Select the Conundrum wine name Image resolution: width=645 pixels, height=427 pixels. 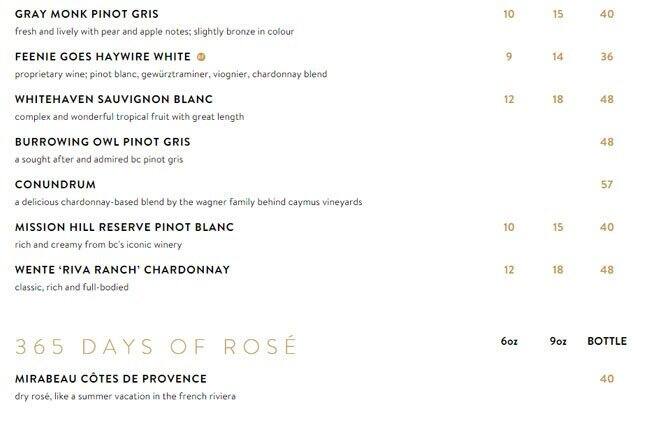point(55,185)
